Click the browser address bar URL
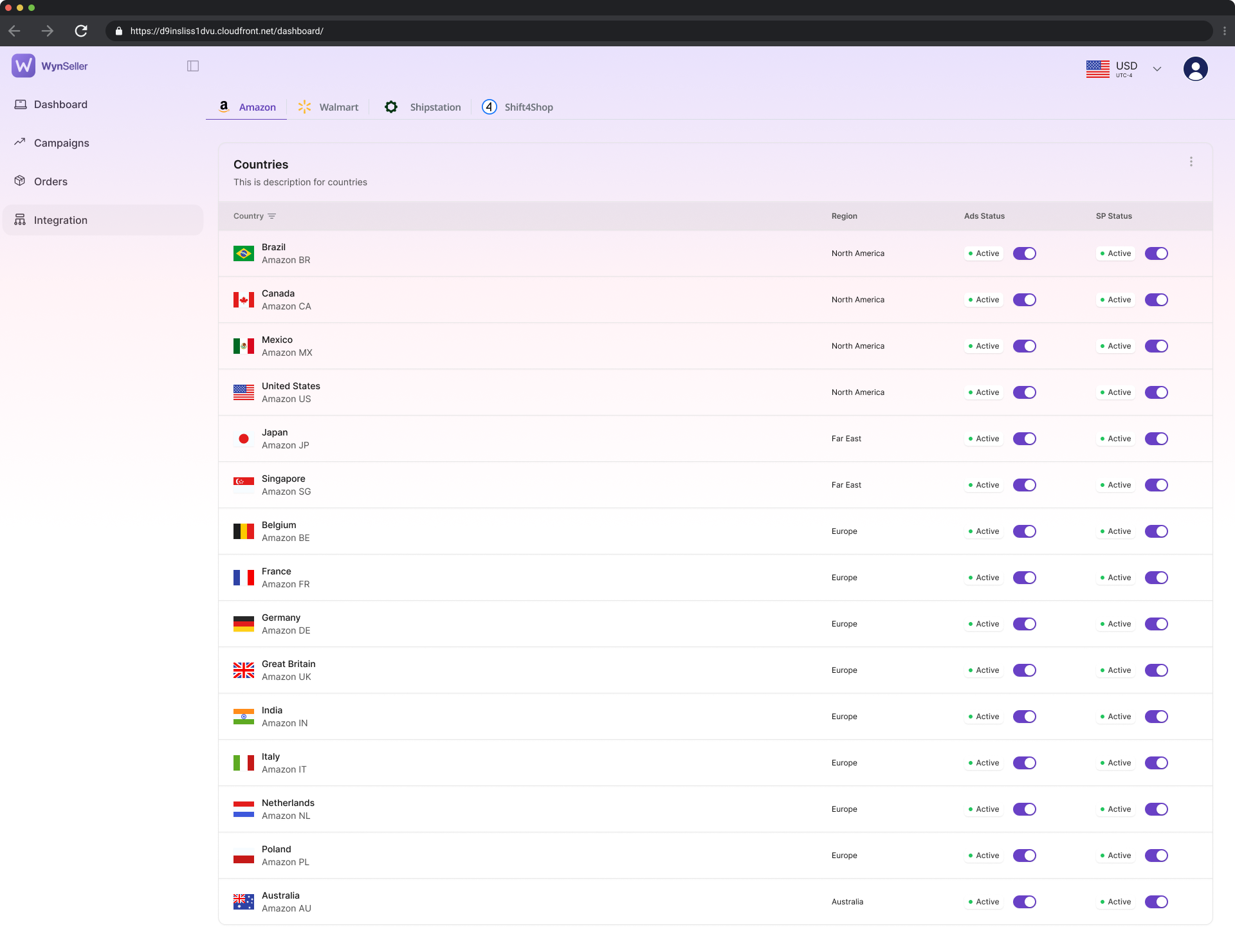Viewport: 1235px width, 952px height. point(226,31)
